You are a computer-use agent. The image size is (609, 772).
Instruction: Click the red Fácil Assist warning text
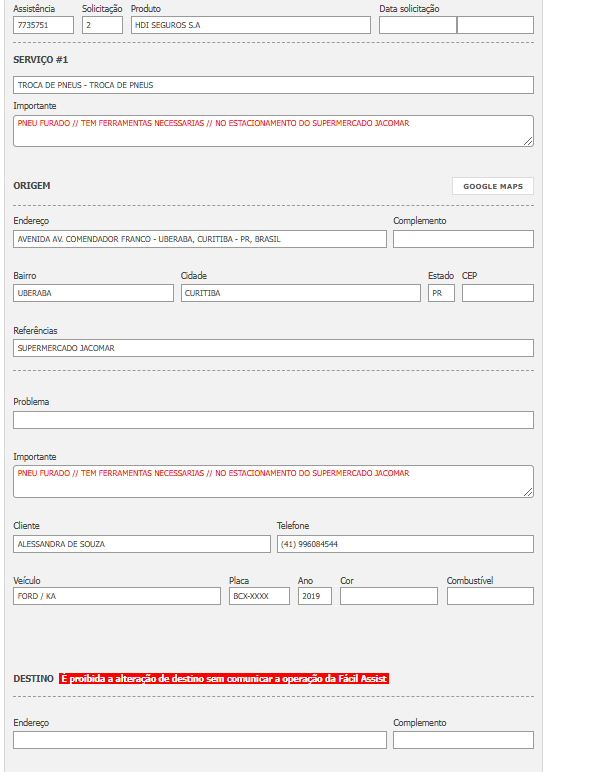pos(224,678)
